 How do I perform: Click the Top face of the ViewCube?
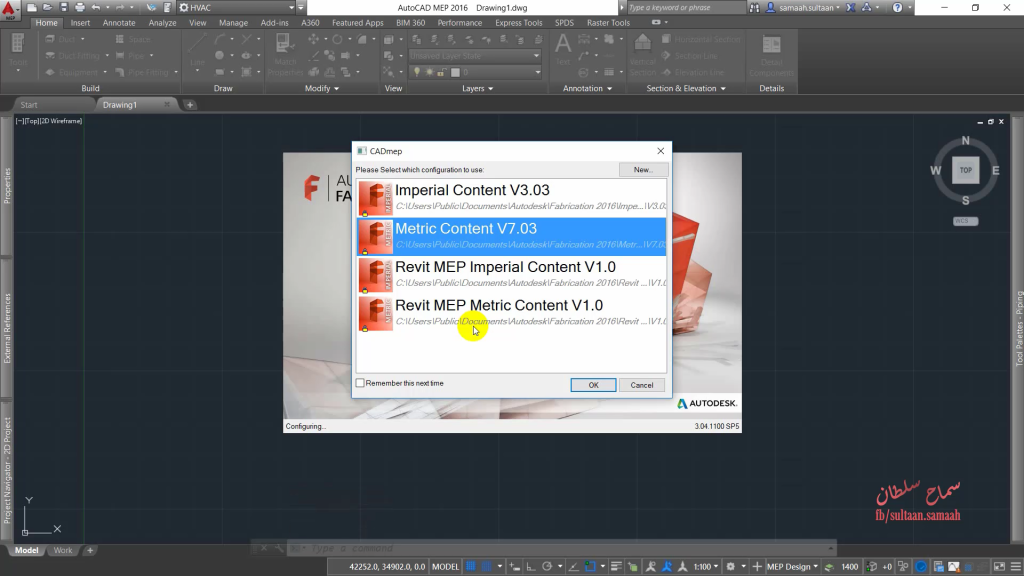965,170
